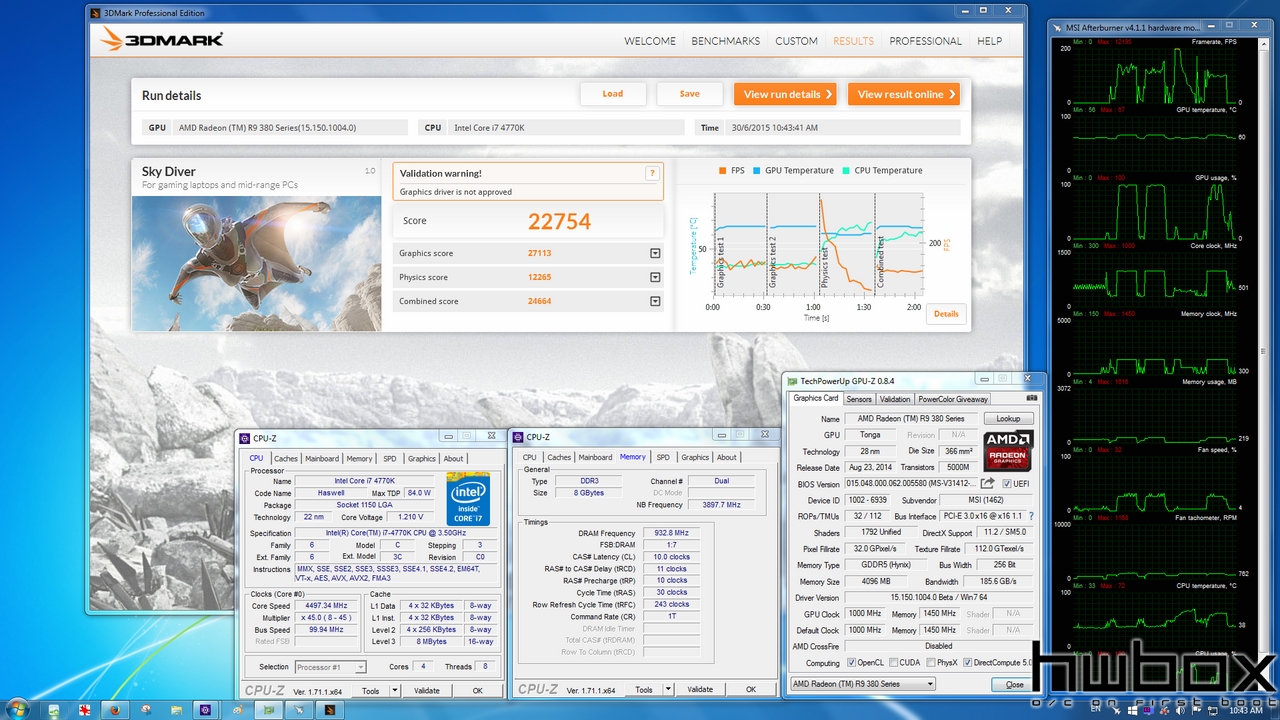Click the Physics test section of the chart
The width and height of the screenshot is (1280, 720).
(846, 242)
